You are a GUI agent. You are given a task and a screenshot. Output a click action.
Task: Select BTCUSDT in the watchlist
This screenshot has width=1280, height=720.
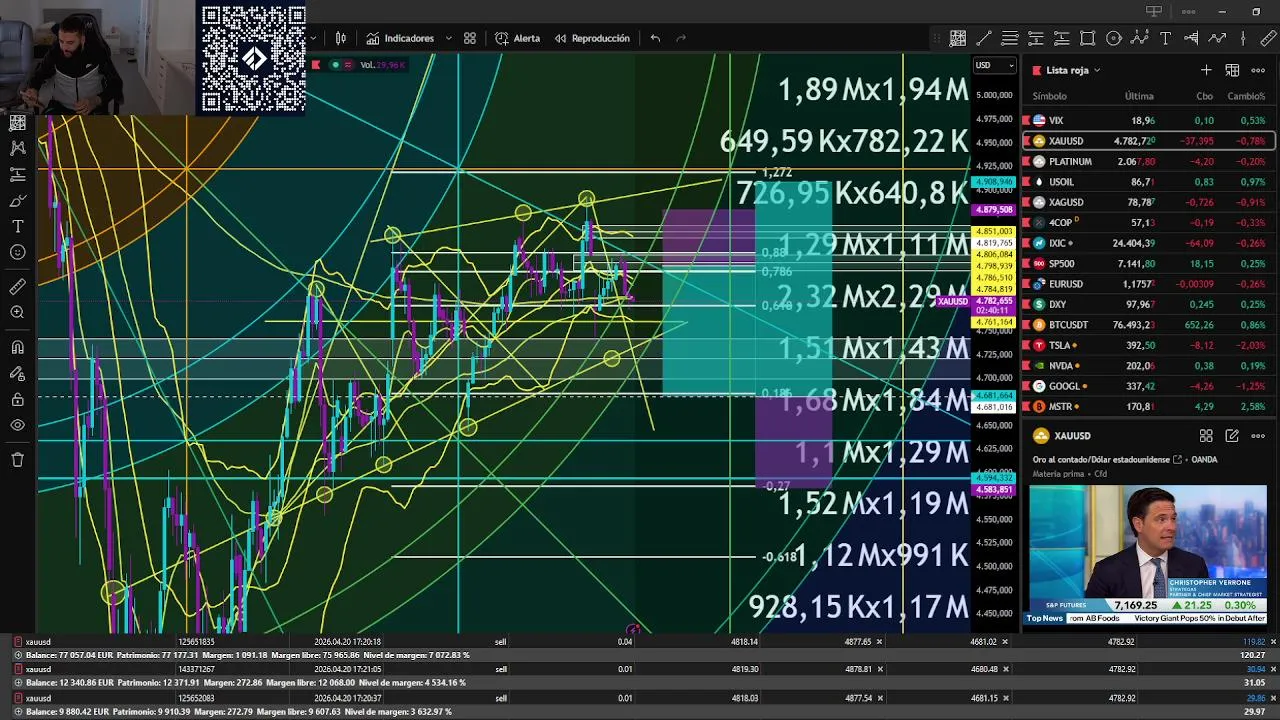pyautogui.click(x=1148, y=325)
